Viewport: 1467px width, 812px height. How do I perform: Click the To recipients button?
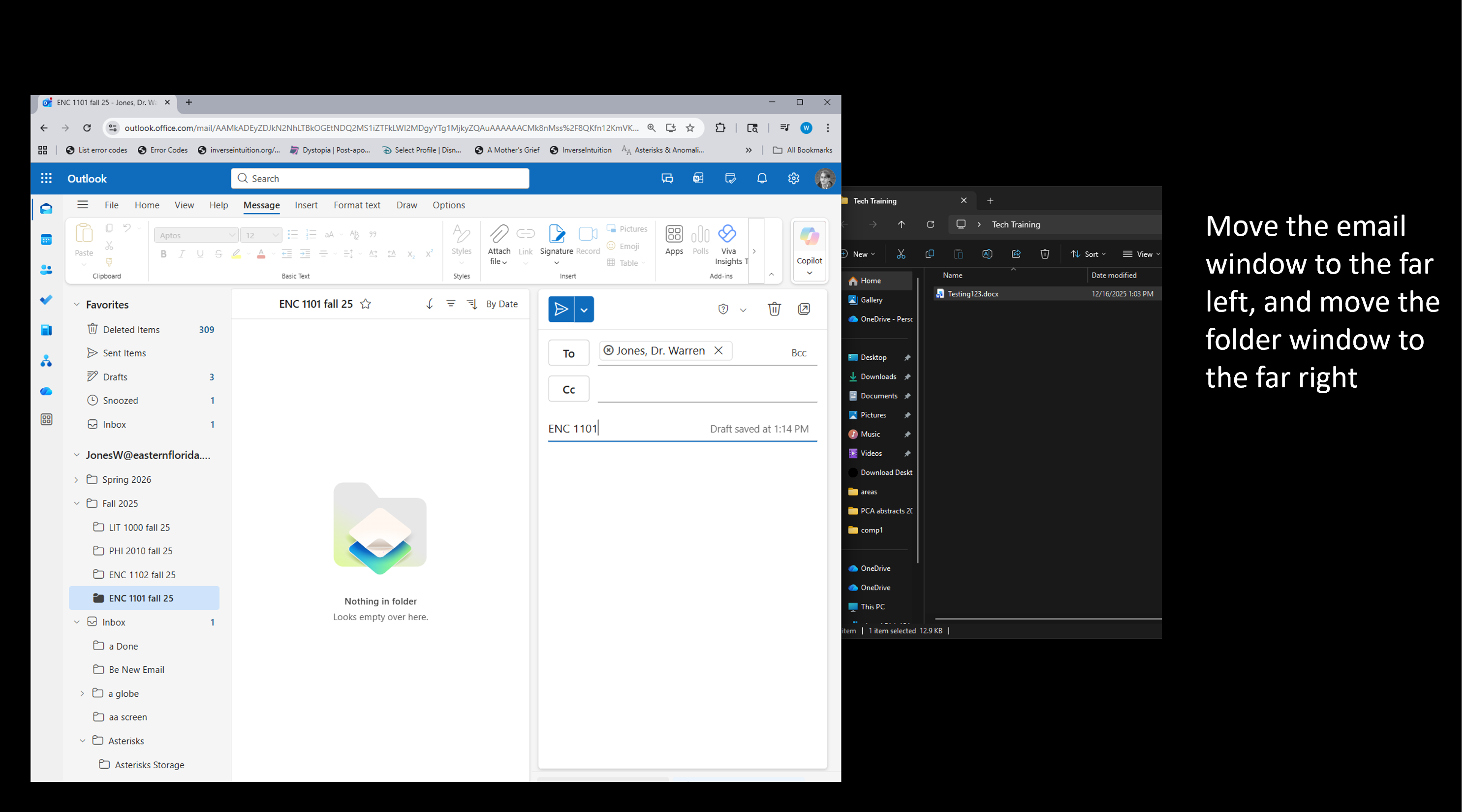[568, 353]
